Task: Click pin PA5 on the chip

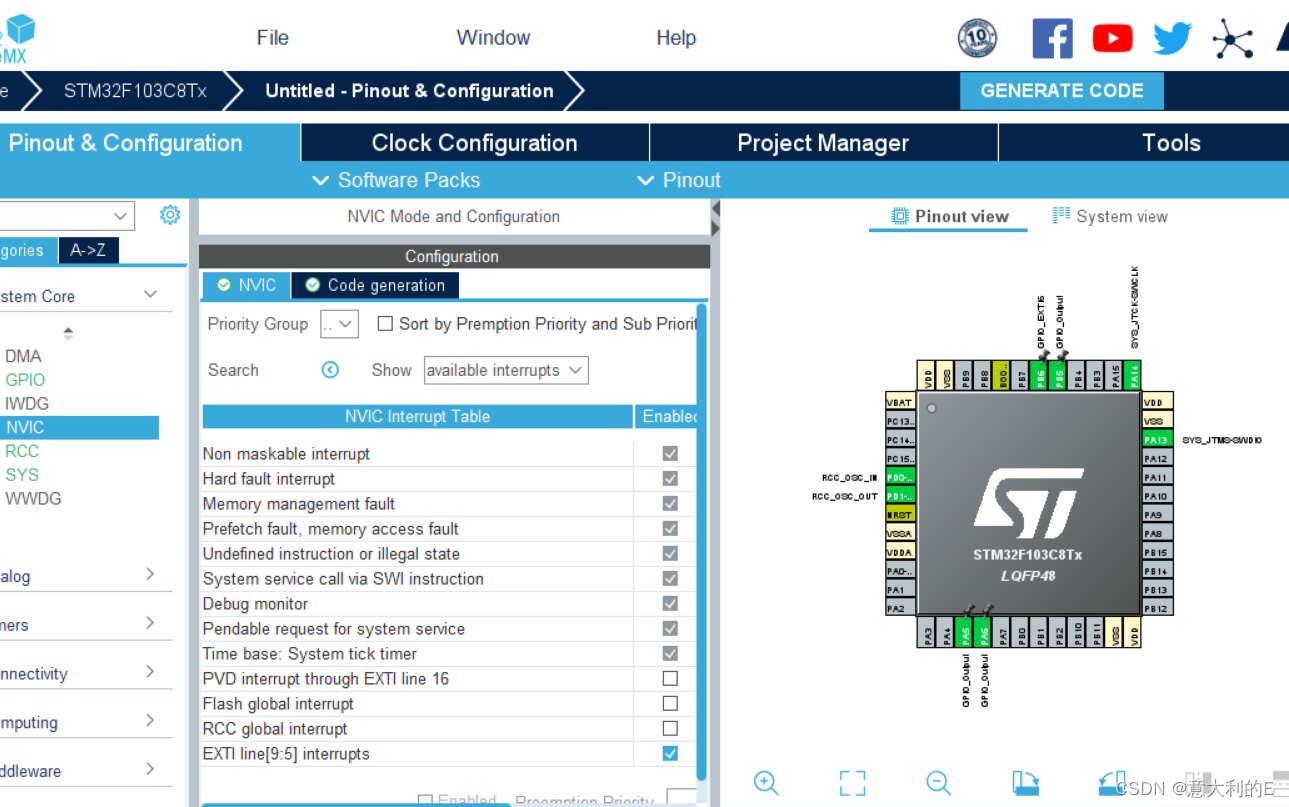Action: [965, 633]
